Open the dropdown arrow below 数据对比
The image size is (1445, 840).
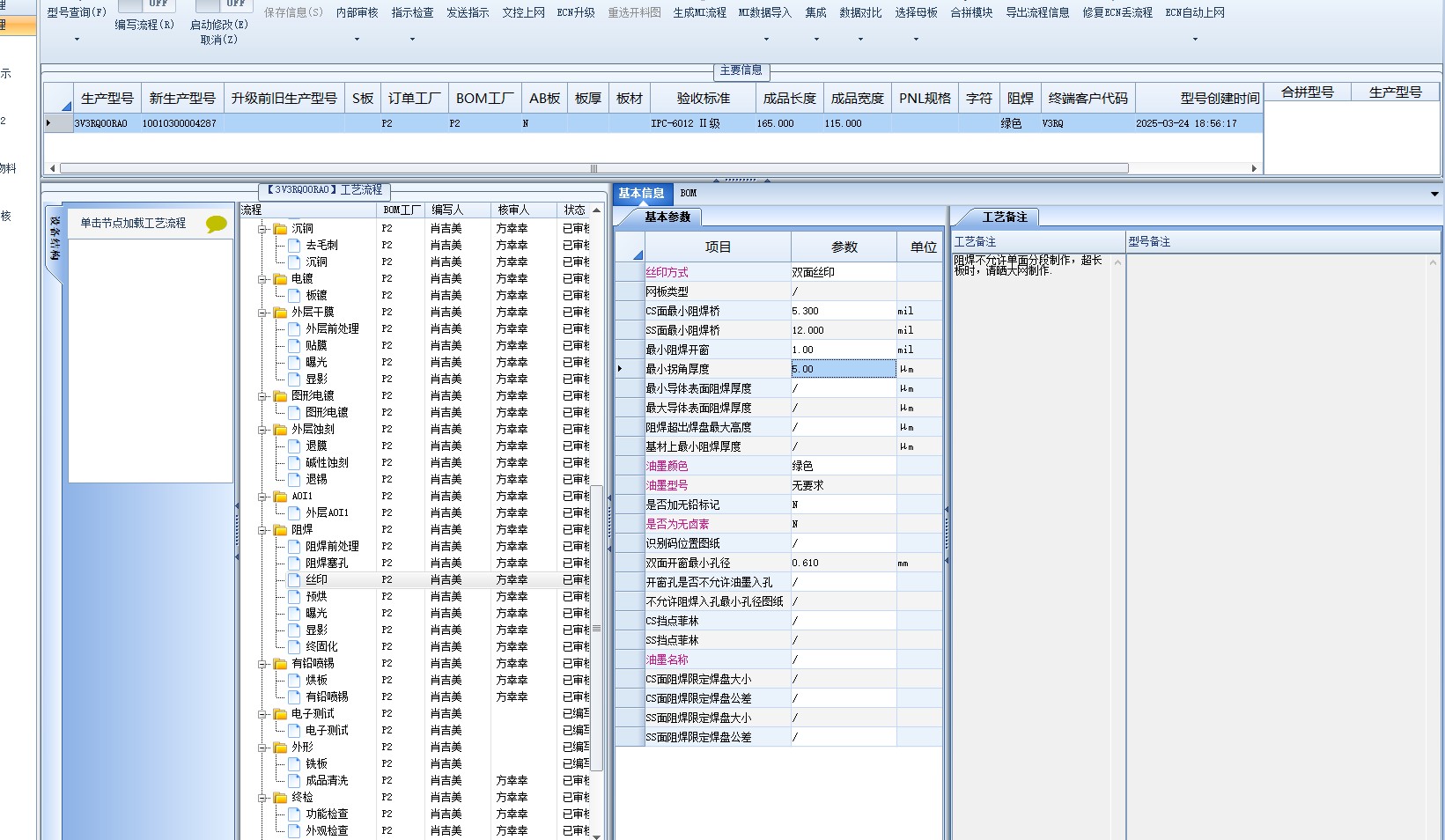[x=860, y=40]
